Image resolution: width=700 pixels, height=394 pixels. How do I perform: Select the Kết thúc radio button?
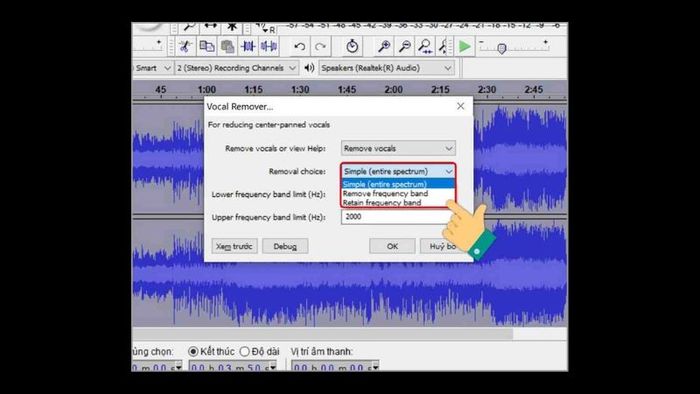(193, 352)
